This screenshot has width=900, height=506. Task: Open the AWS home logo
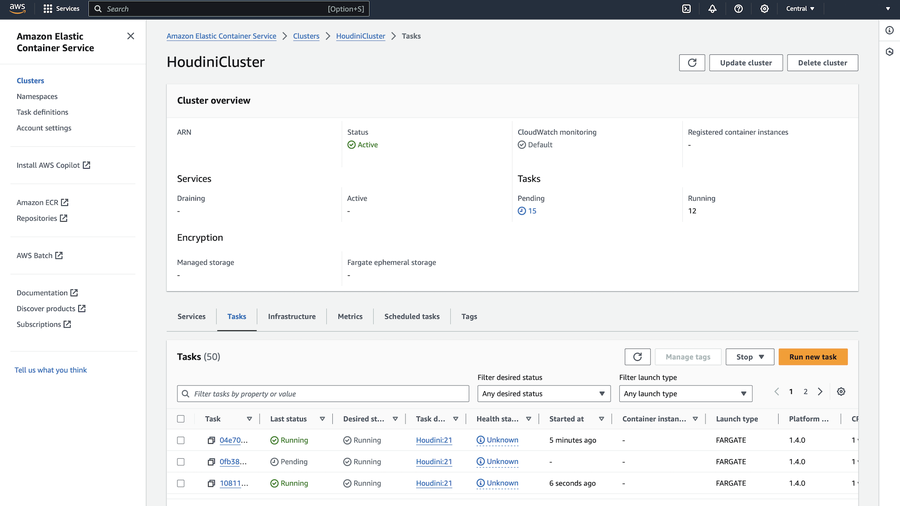pyautogui.click(x=17, y=9)
